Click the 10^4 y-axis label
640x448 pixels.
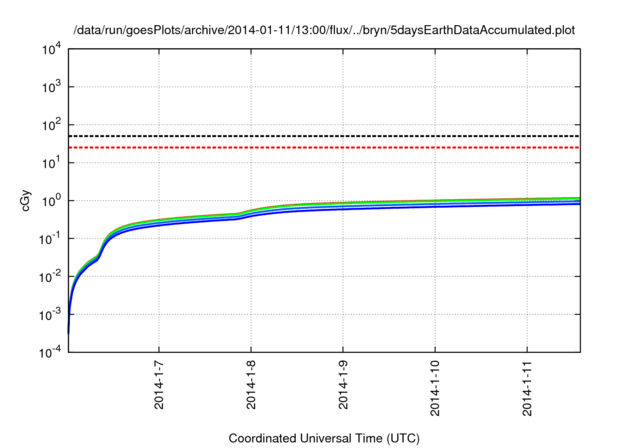[51, 50]
